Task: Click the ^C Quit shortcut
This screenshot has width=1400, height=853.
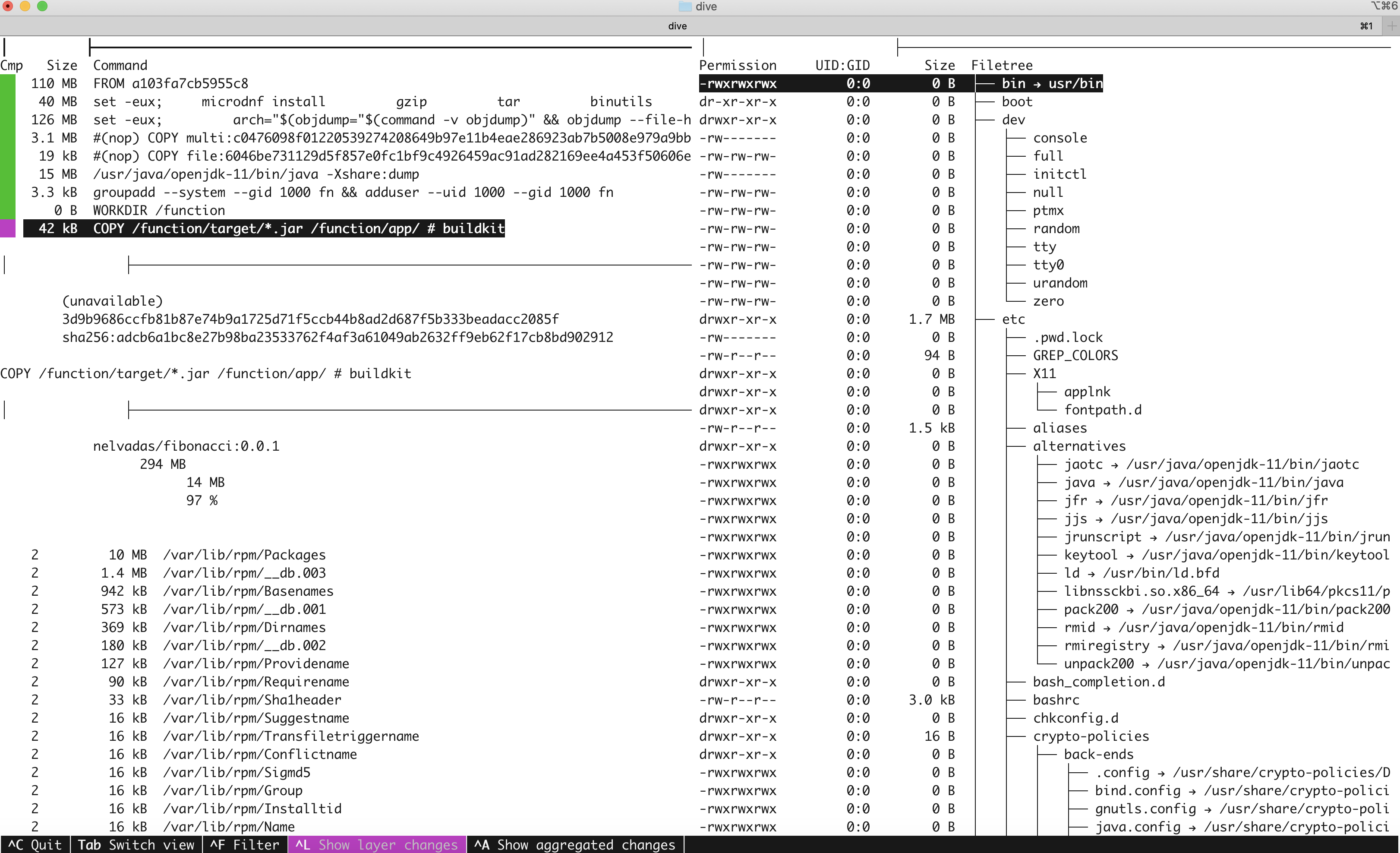Action: (35, 844)
